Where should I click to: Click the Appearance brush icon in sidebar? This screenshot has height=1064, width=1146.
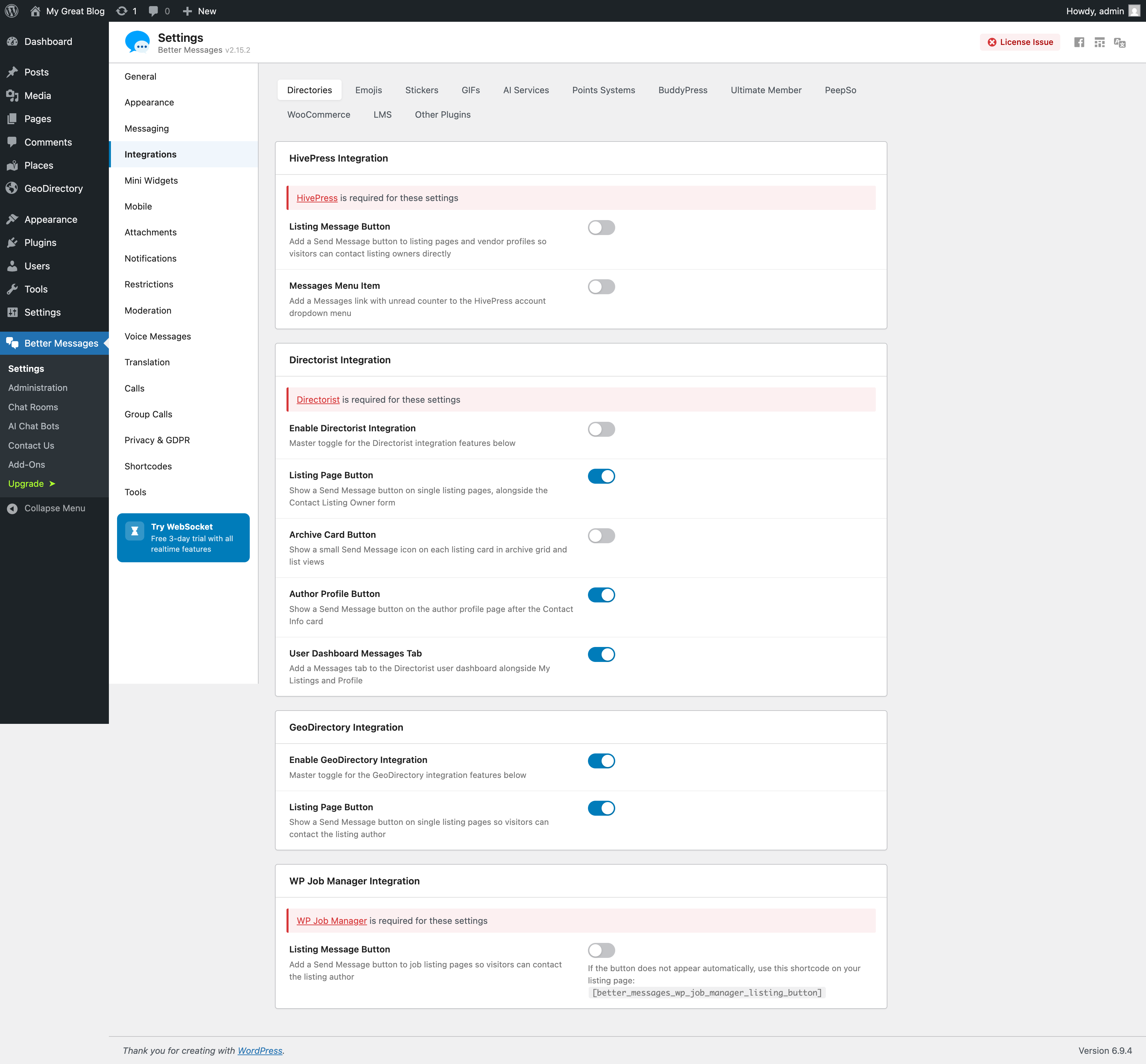(x=12, y=219)
